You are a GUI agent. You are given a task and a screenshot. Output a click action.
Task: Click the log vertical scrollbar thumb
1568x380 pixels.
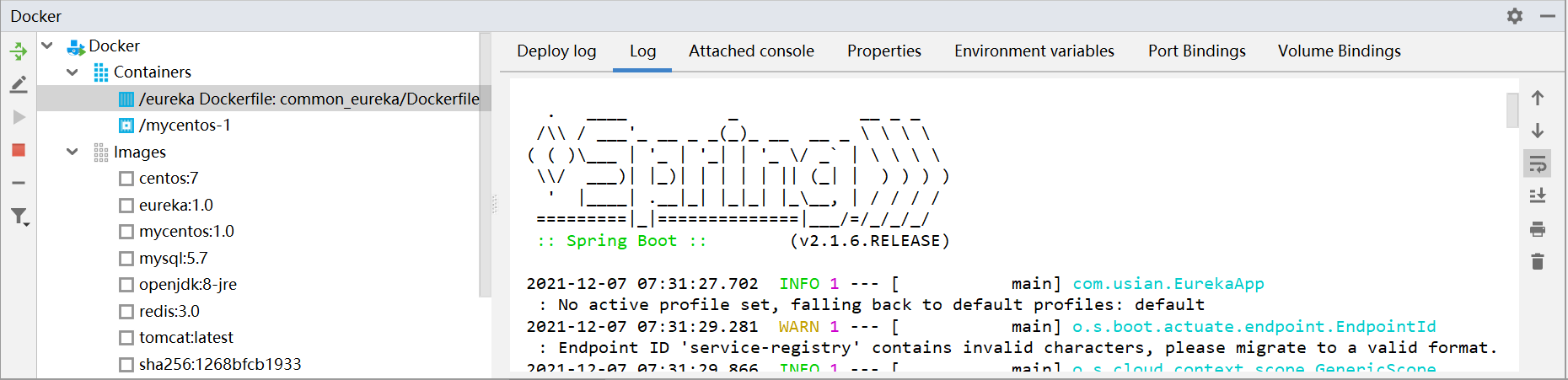point(1512,110)
